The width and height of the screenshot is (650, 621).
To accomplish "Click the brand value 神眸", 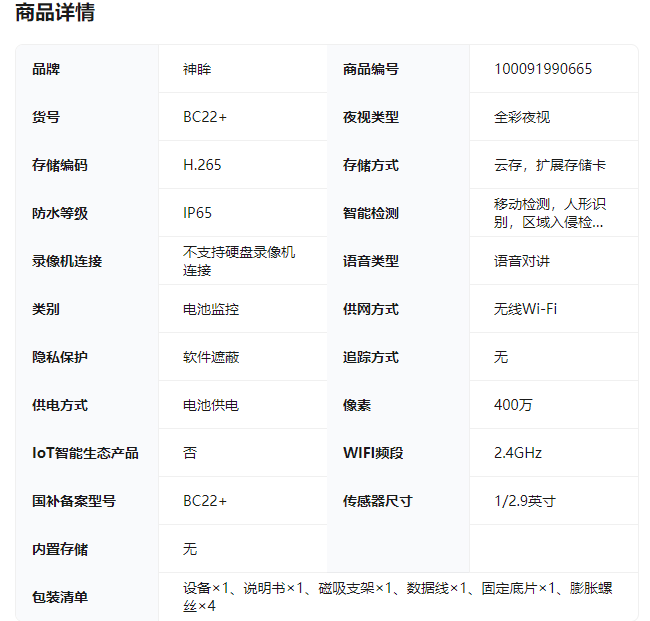I will 197,69.
